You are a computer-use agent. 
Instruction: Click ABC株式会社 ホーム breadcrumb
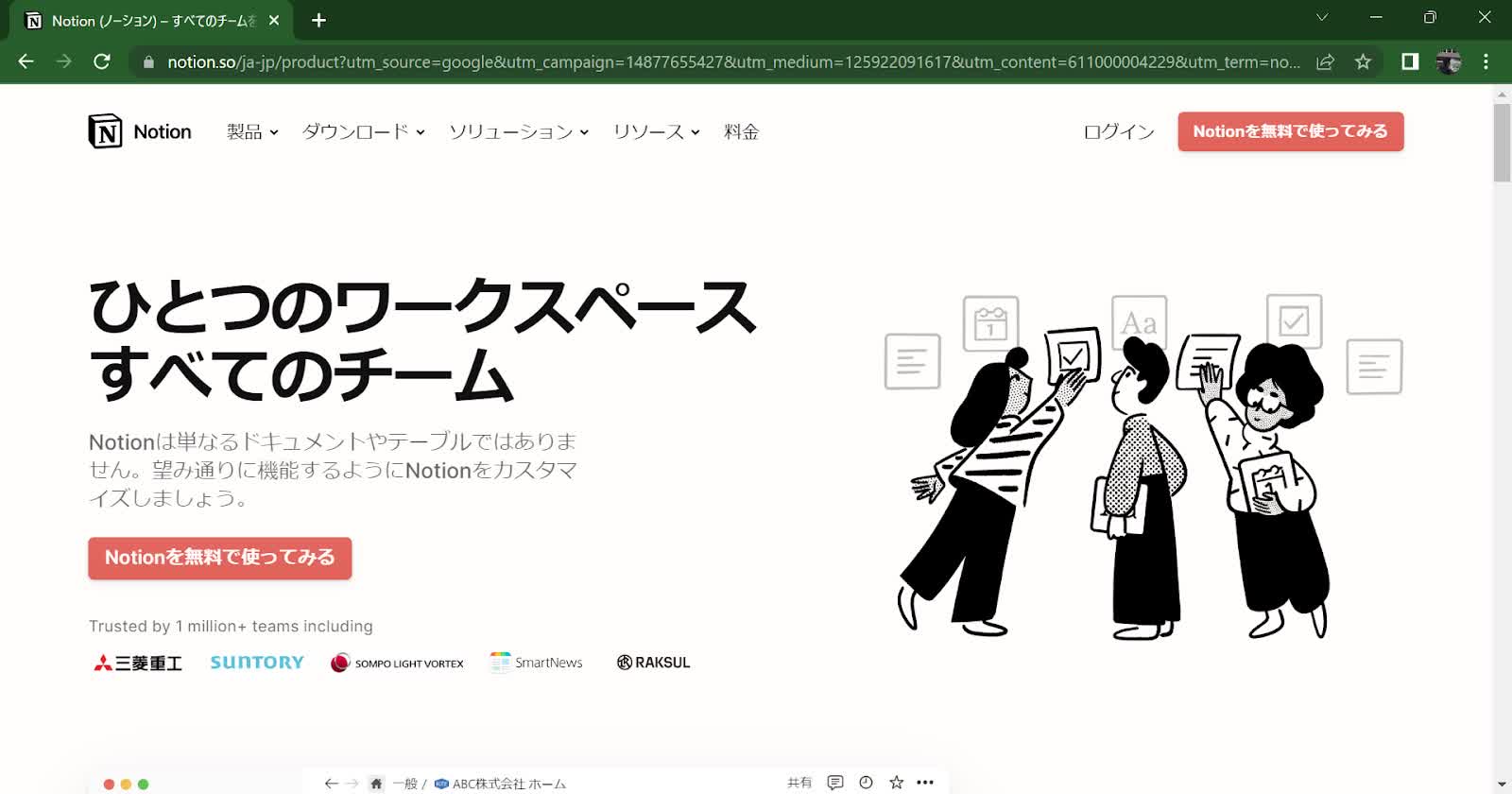coord(500,784)
